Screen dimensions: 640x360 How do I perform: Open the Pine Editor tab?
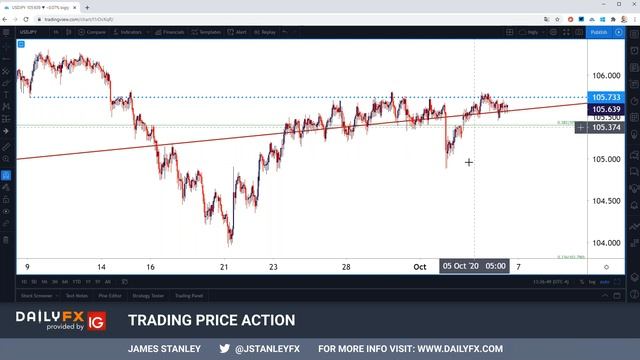tap(110, 296)
